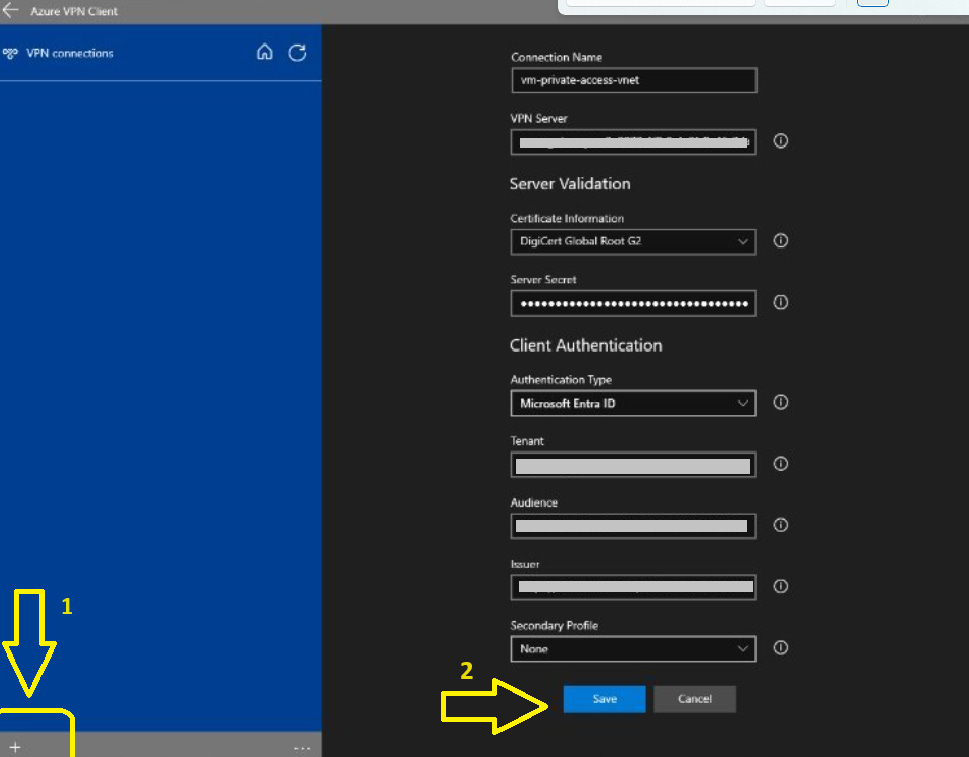969x757 pixels.
Task: Click the Issuer input field
Action: click(633, 587)
